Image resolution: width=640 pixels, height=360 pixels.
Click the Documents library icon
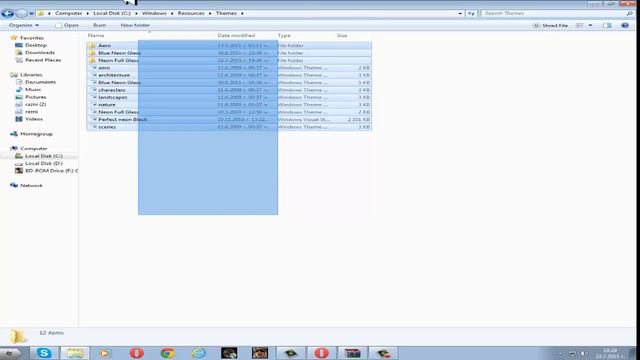19,82
